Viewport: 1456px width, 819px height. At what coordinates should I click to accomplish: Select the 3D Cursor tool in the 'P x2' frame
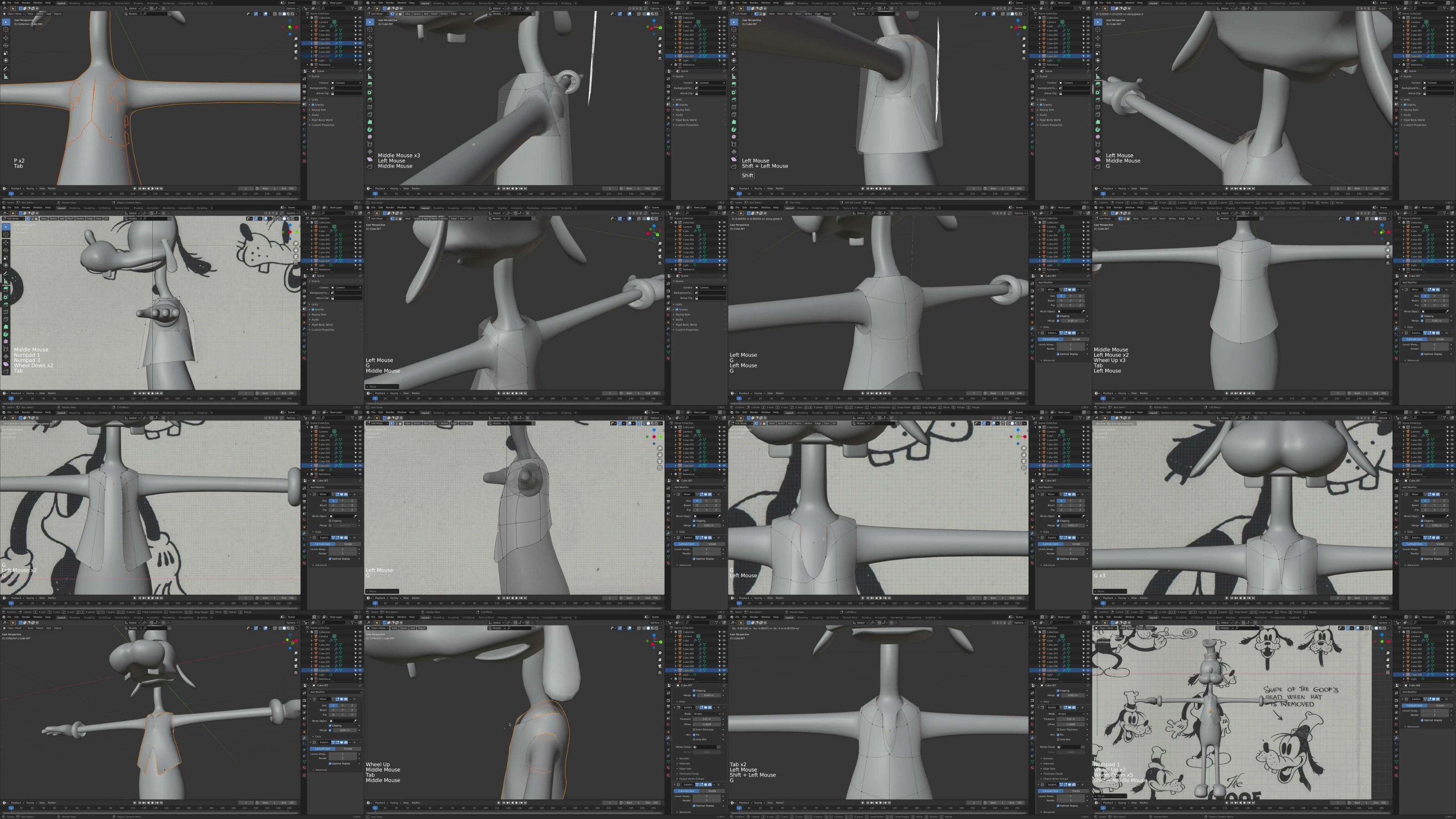click(5, 30)
